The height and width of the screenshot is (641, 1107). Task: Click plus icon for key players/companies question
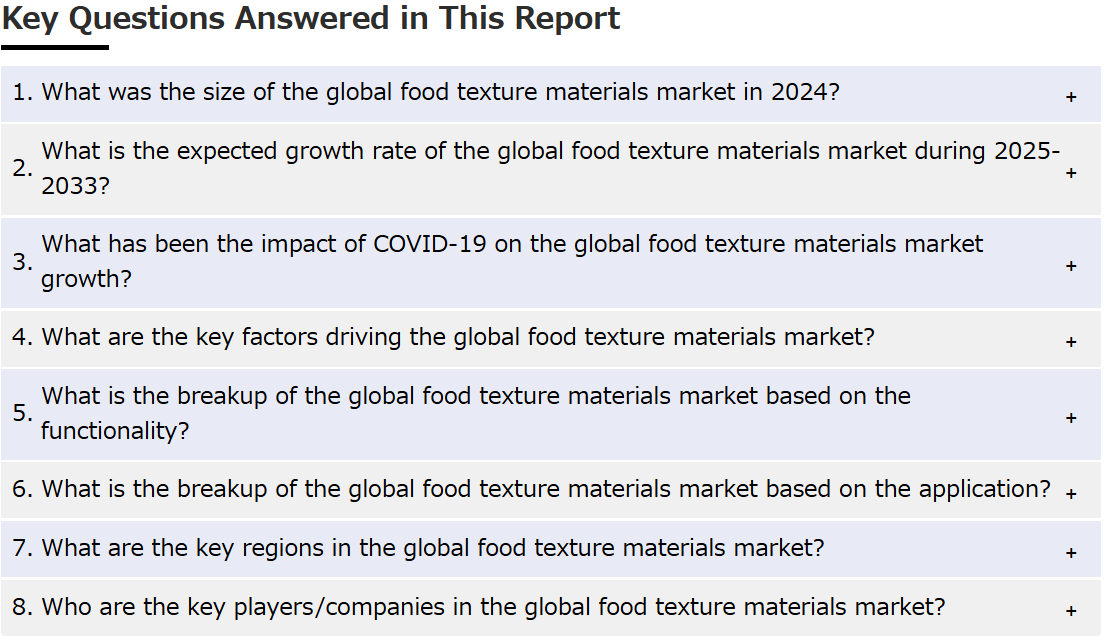pyautogui.click(x=1071, y=611)
